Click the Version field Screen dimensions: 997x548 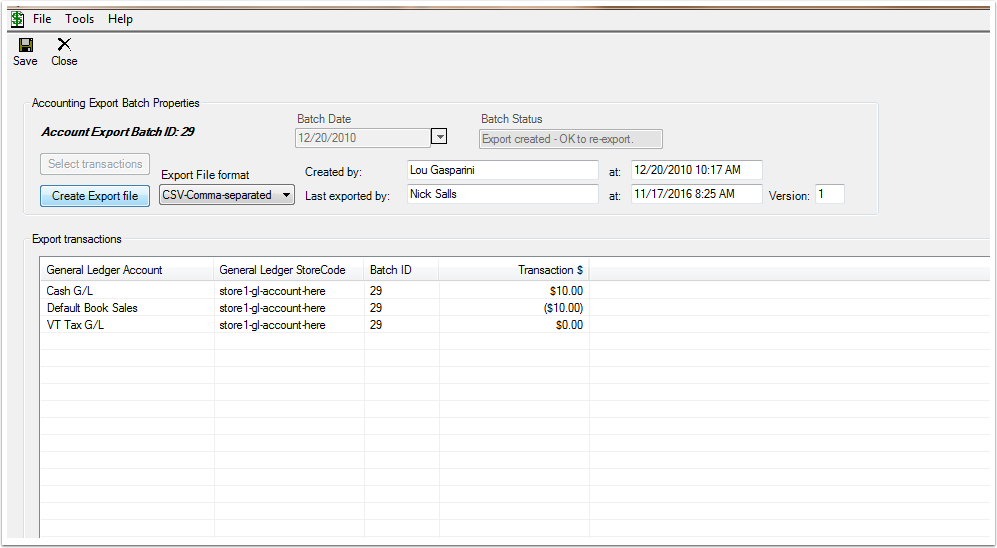(830, 194)
